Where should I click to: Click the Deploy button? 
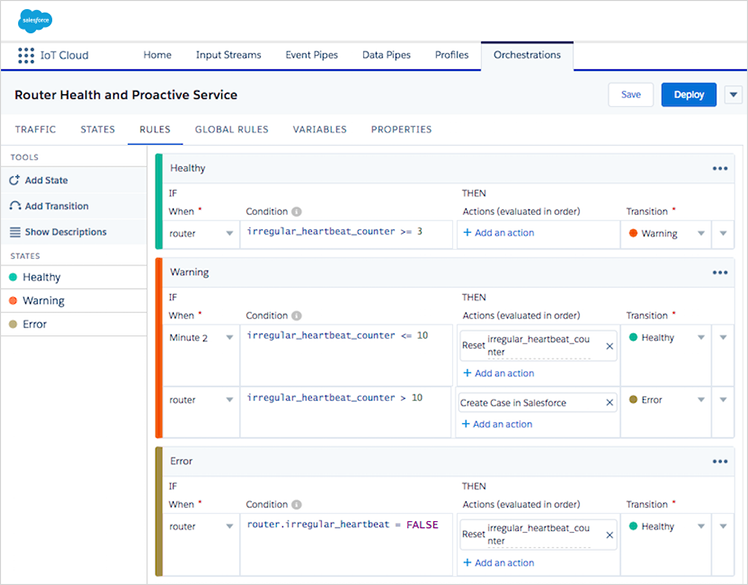[x=689, y=94]
